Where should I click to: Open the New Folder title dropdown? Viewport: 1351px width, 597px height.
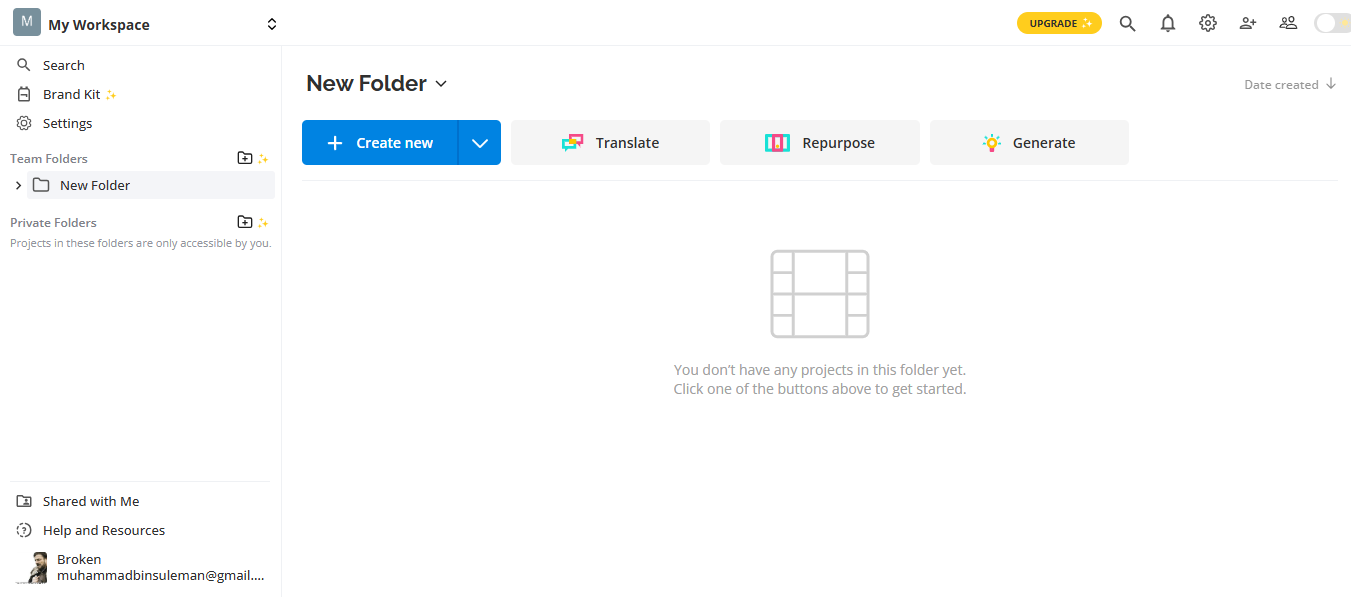(x=441, y=85)
